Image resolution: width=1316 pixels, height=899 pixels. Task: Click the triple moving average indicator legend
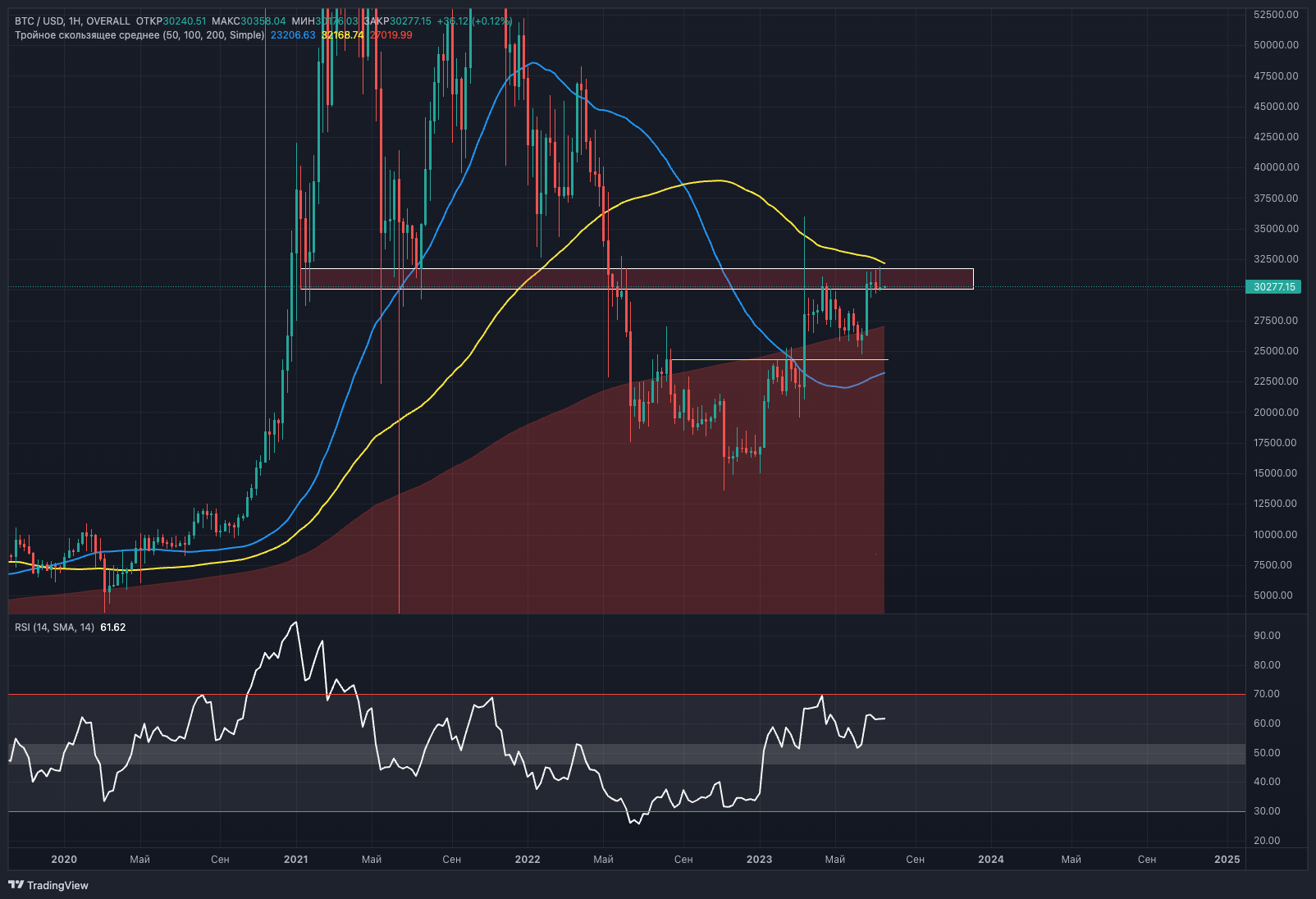[x=139, y=35]
